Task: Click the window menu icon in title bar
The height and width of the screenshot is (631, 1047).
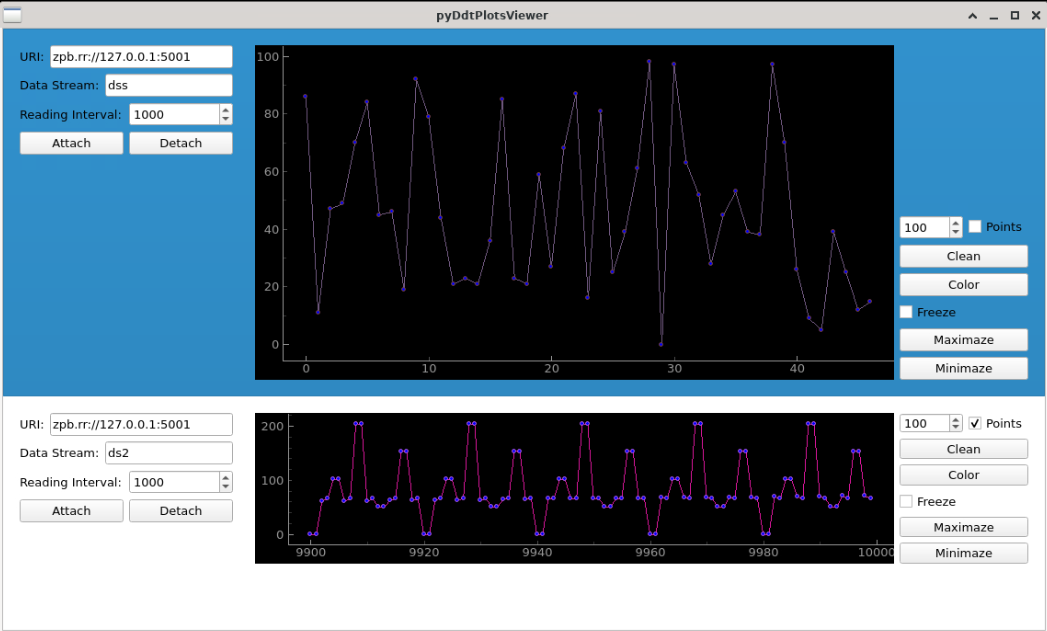Action: [x=12, y=15]
